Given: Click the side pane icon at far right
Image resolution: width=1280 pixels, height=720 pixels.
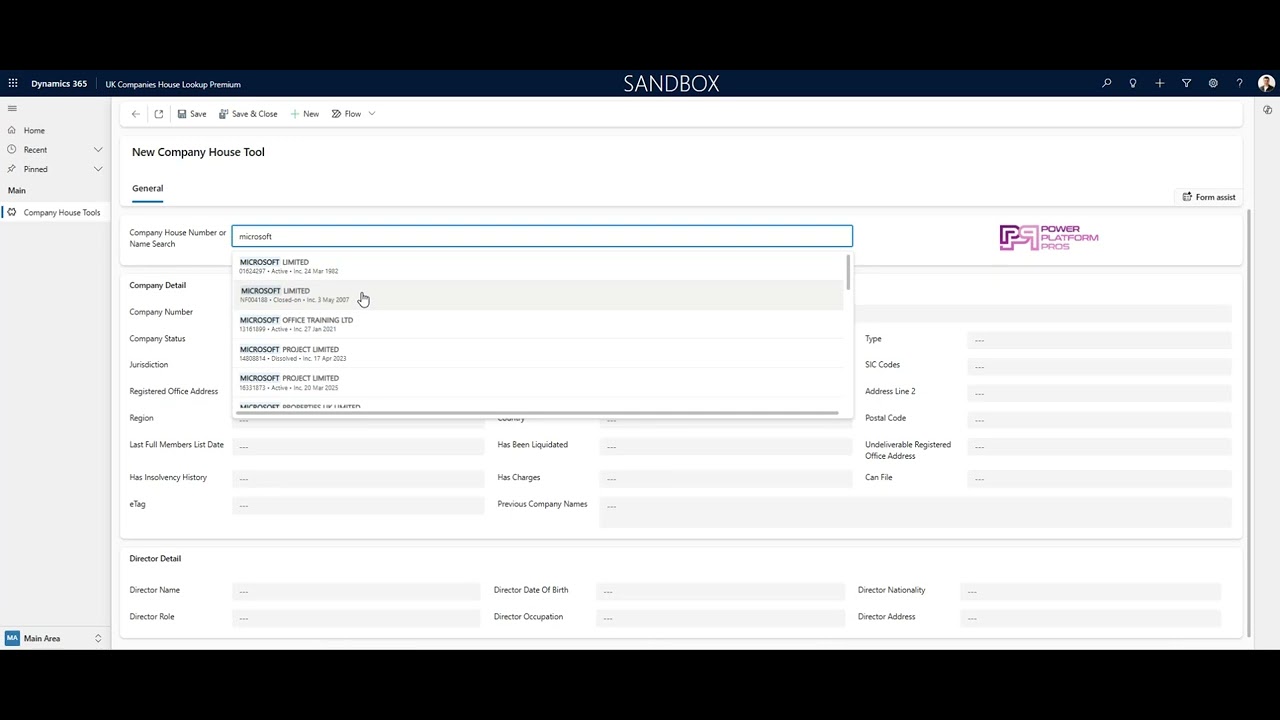Looking at the screenshot, I should [1267, 110].
